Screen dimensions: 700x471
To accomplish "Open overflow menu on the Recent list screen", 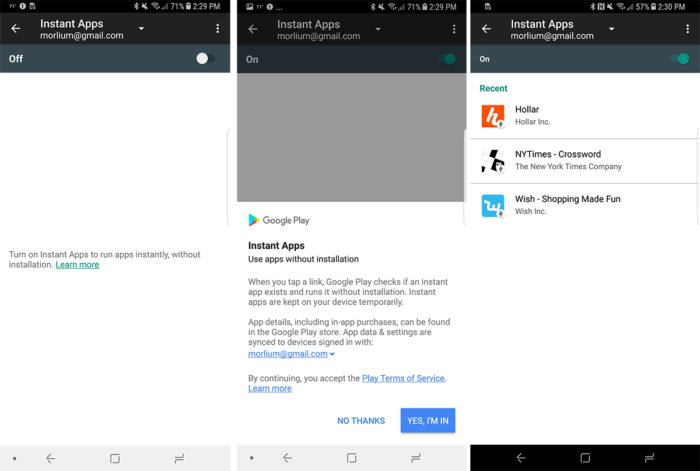I will point(687,29).
